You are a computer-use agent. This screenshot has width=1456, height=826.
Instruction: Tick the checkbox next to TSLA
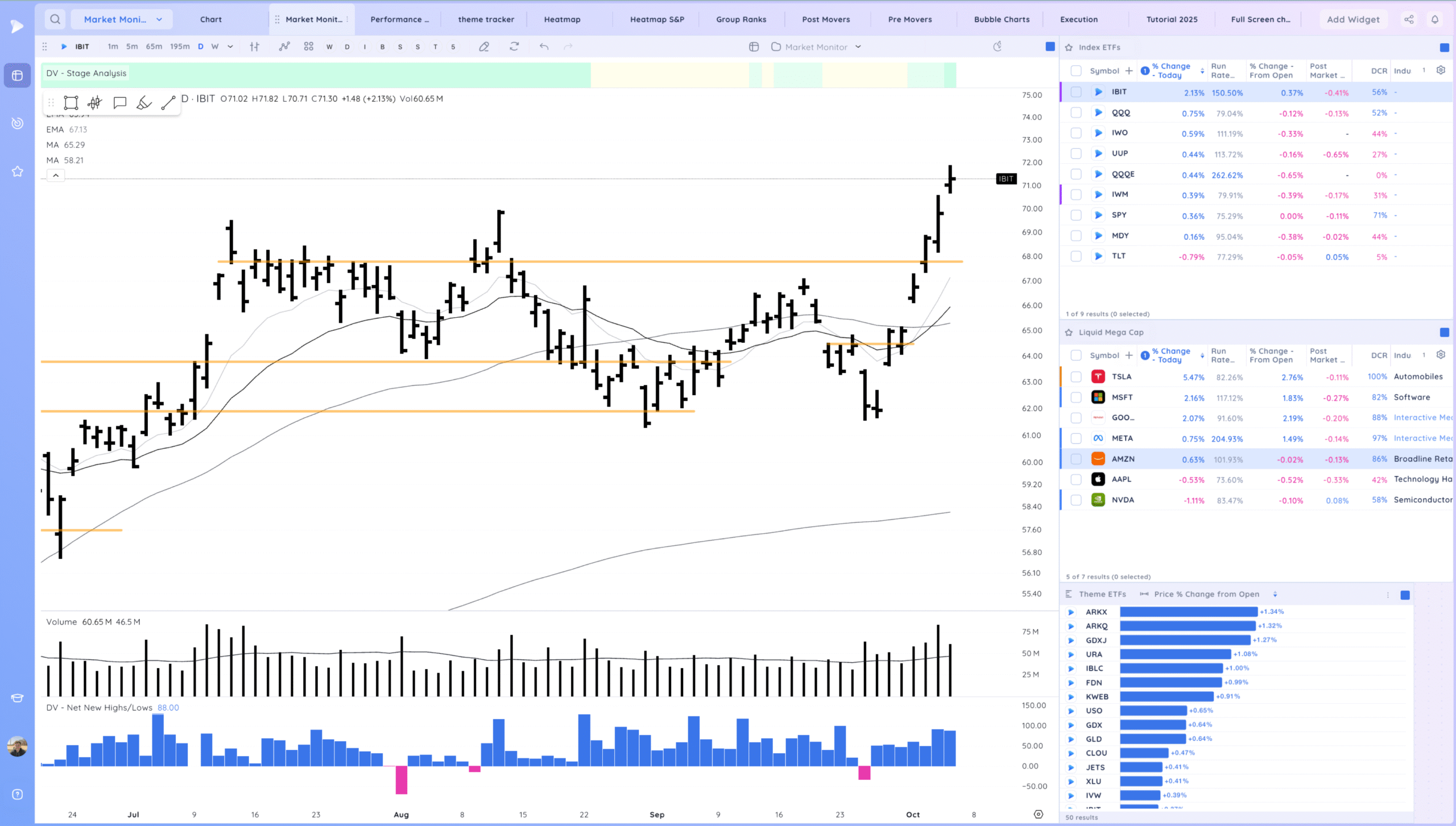(x=1076, y=377)
